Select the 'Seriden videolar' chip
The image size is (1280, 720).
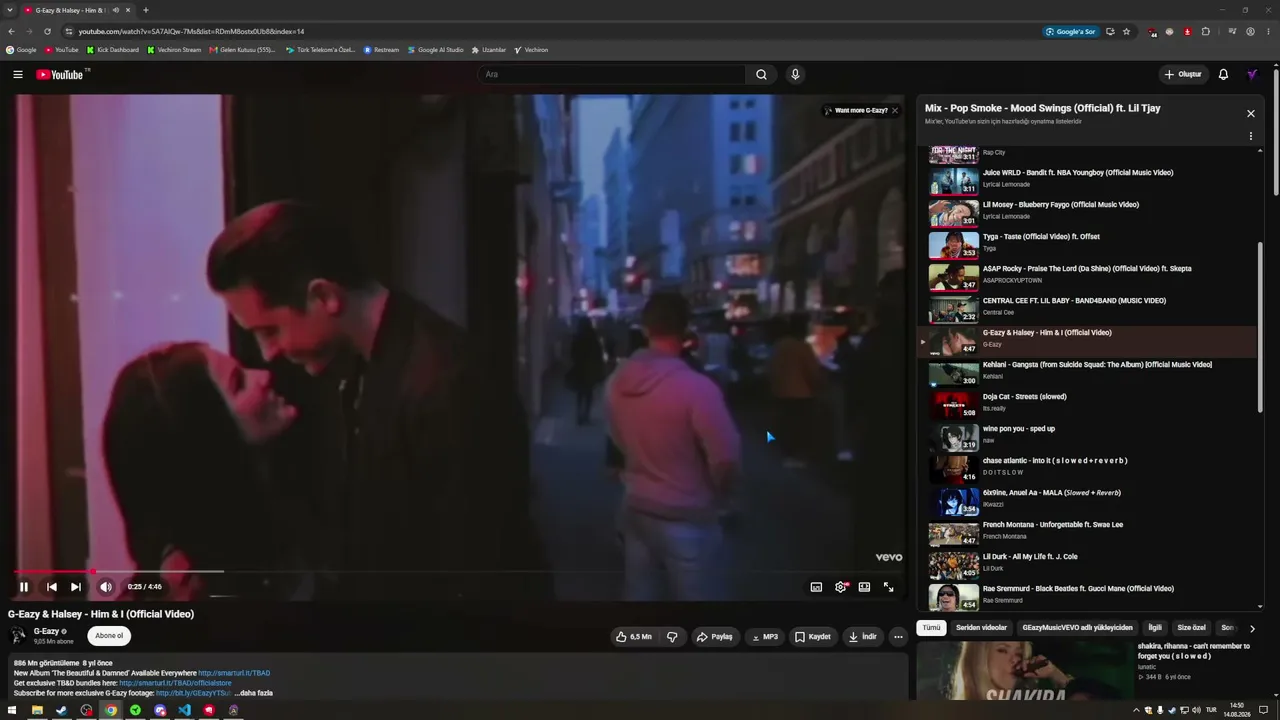click(x=981, y=628)
